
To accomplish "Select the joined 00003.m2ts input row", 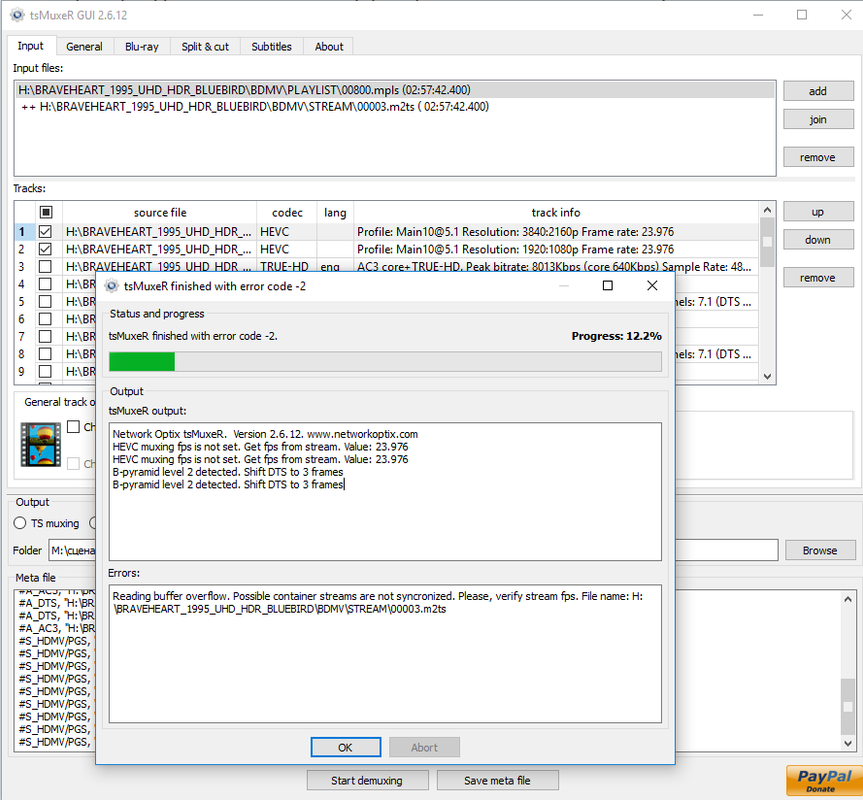I will pyautogui.click(x=395, y=106).
